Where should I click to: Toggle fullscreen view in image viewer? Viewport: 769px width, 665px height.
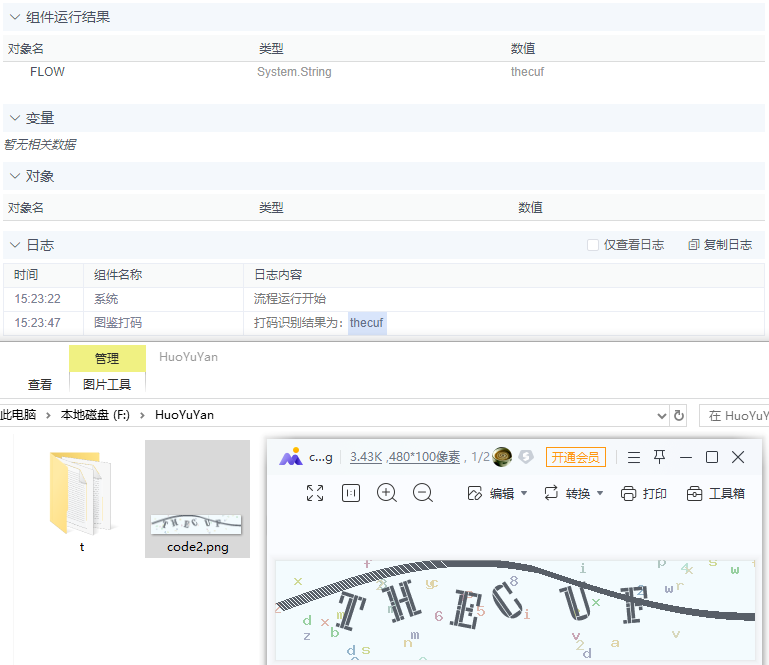pyautogui.click(x=315, y=493)
